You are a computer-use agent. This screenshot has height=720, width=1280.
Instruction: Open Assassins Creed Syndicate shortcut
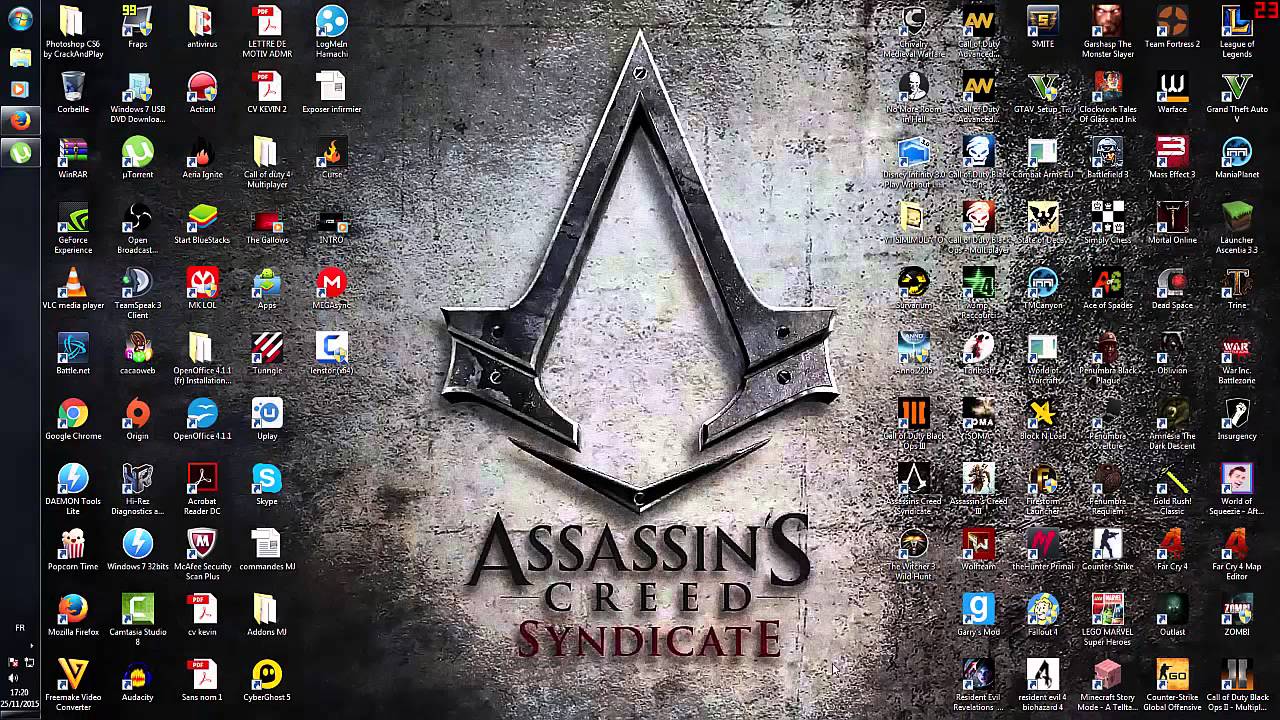913,489
